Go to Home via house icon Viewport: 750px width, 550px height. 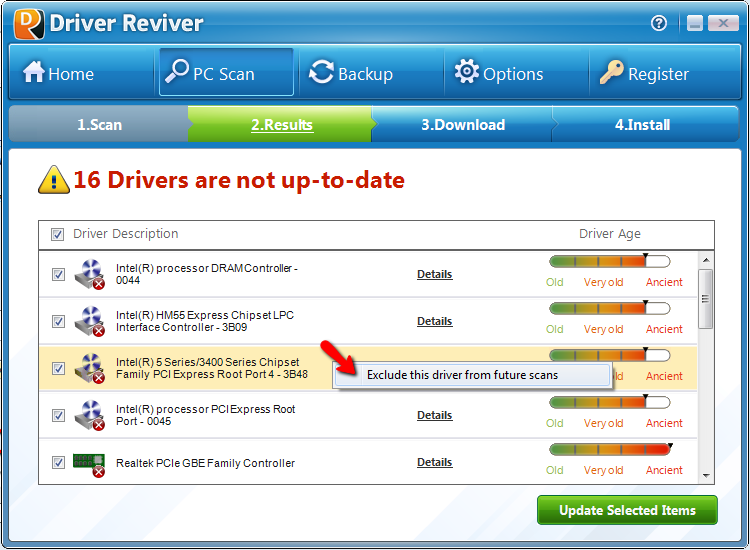tap(34, 73)
